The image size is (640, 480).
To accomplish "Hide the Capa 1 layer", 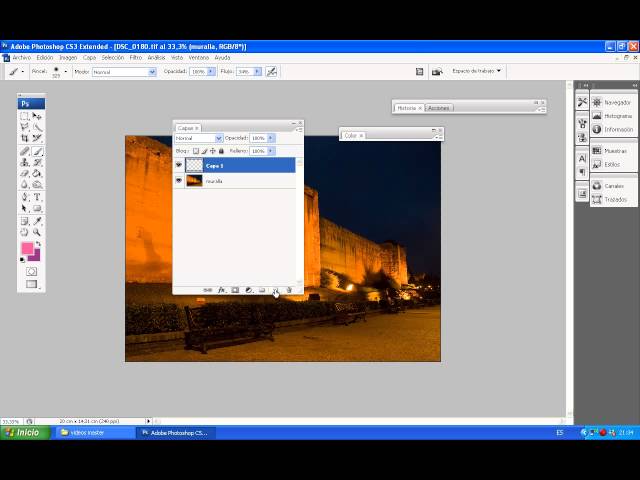I will [x=179, y=165].
